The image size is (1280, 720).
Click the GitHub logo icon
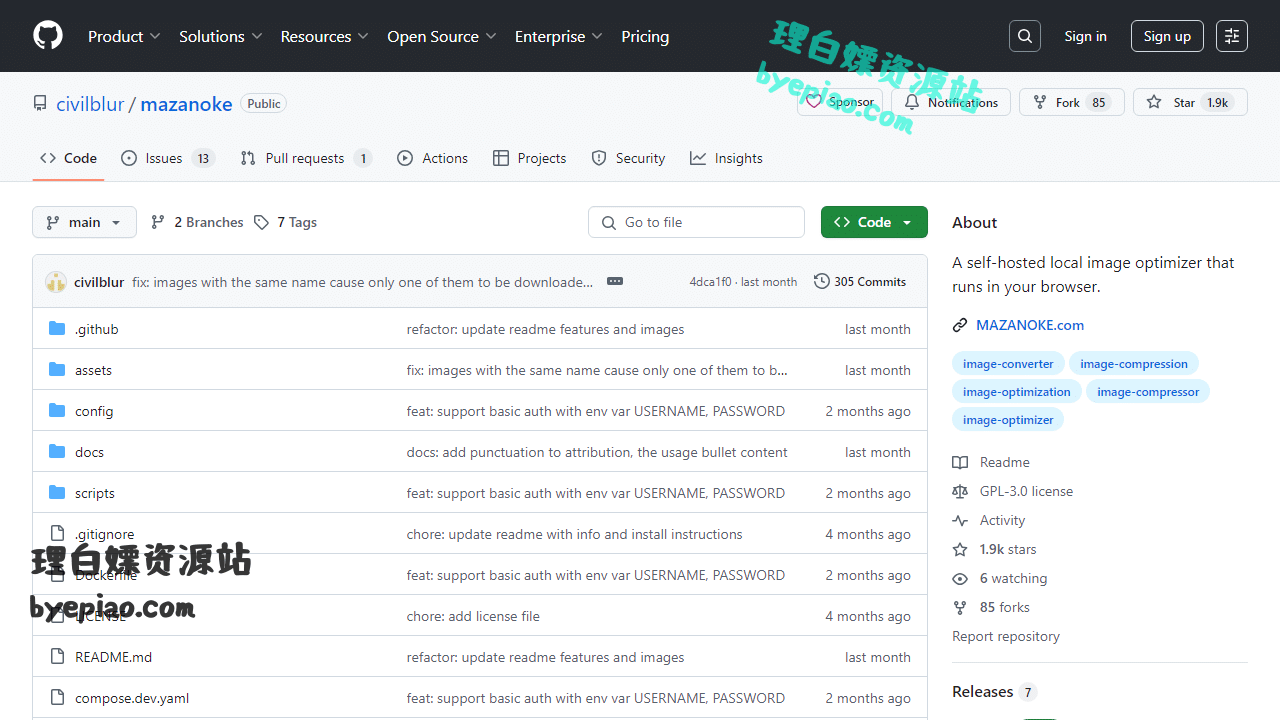pos(48,36)
